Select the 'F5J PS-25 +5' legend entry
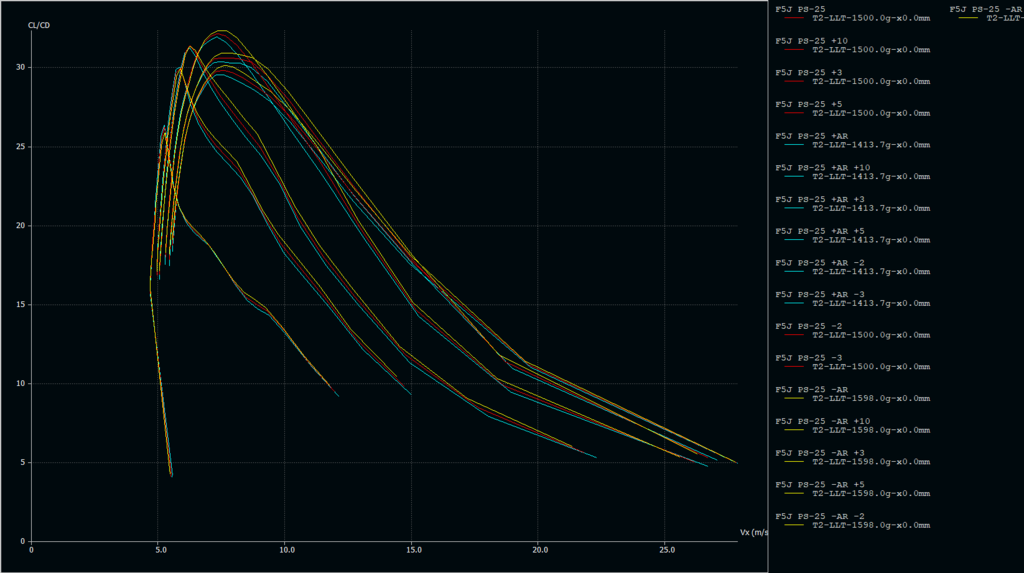 point(809,104)
